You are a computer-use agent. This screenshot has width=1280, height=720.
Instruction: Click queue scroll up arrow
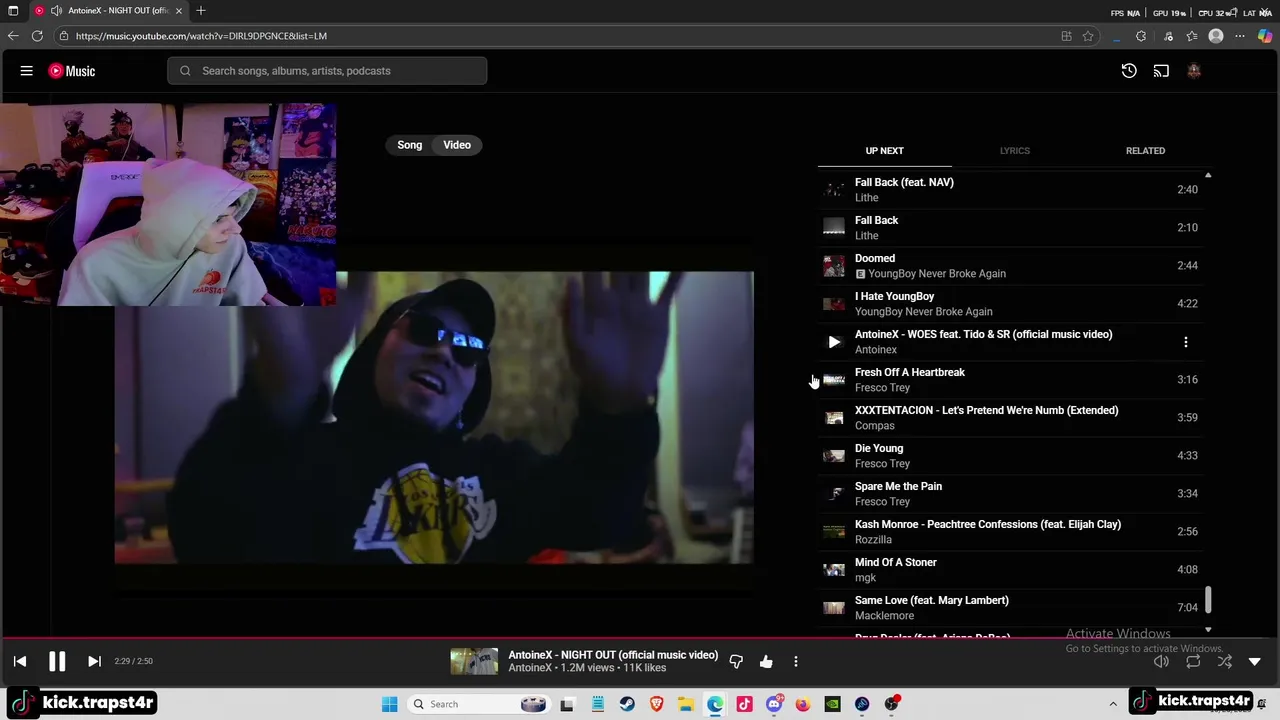[x=1208, y=176]
